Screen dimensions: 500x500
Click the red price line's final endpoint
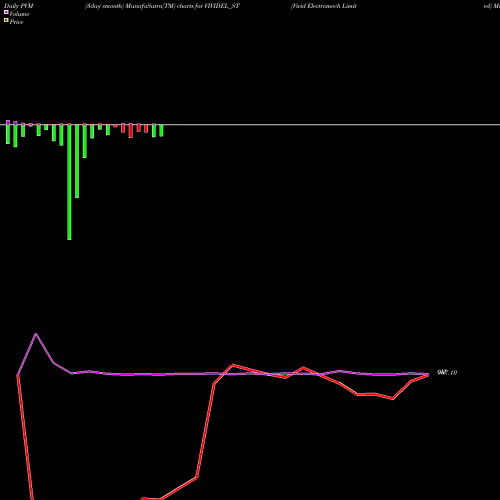(428, 375)
